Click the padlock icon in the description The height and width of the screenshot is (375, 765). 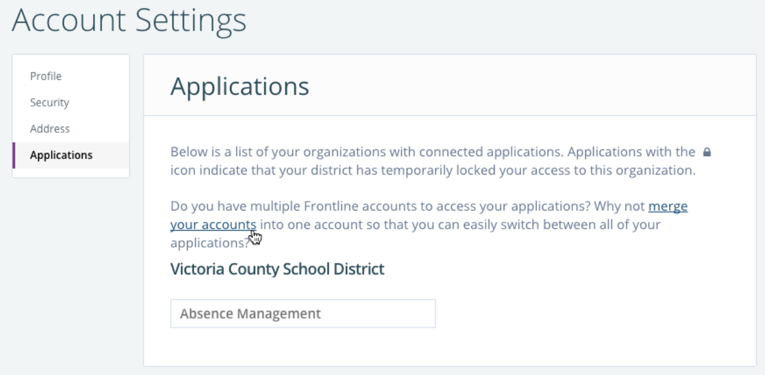[706, 152]
